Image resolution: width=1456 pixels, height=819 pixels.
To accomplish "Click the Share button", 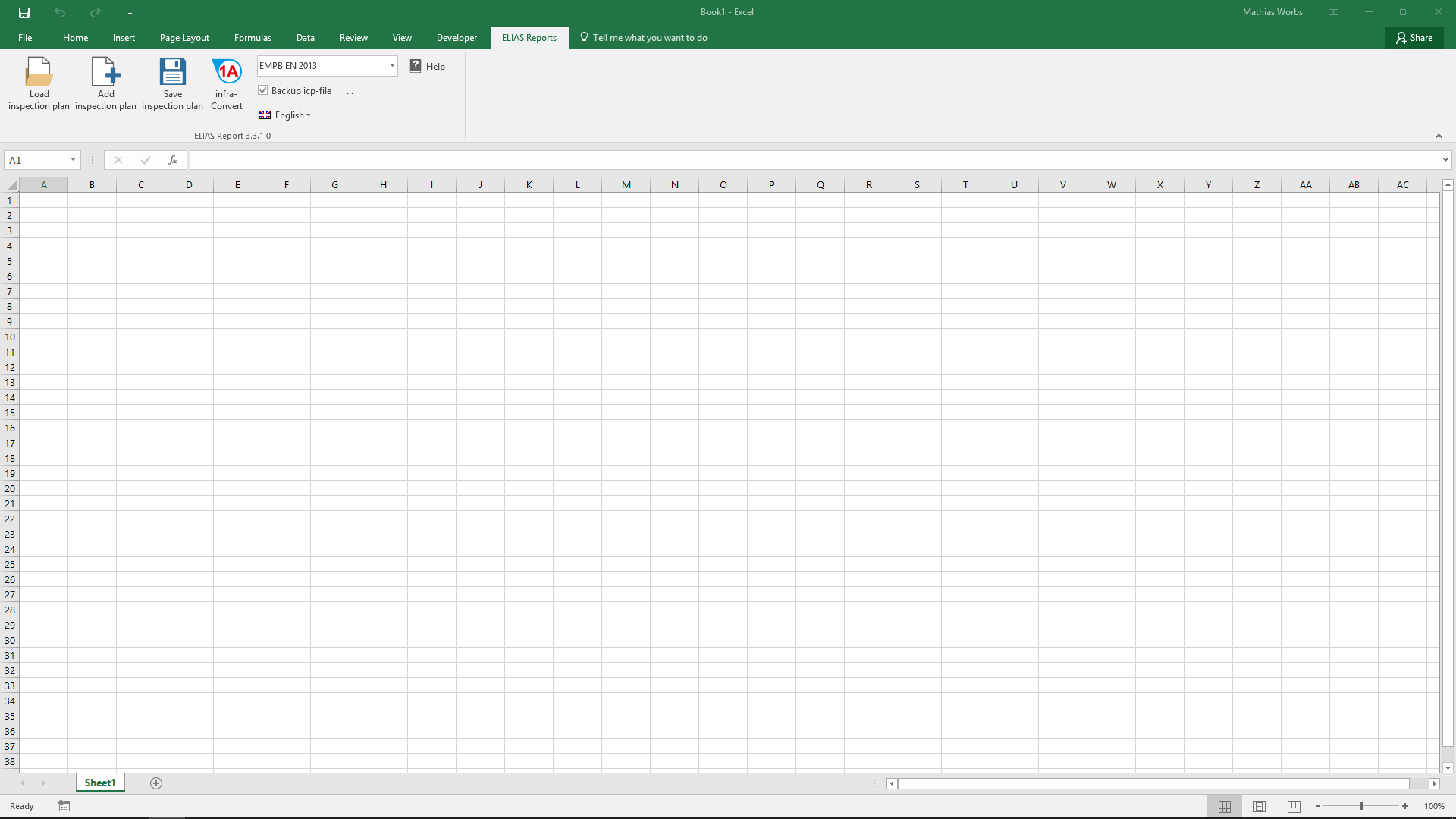I will click(x=1414, y=38).
